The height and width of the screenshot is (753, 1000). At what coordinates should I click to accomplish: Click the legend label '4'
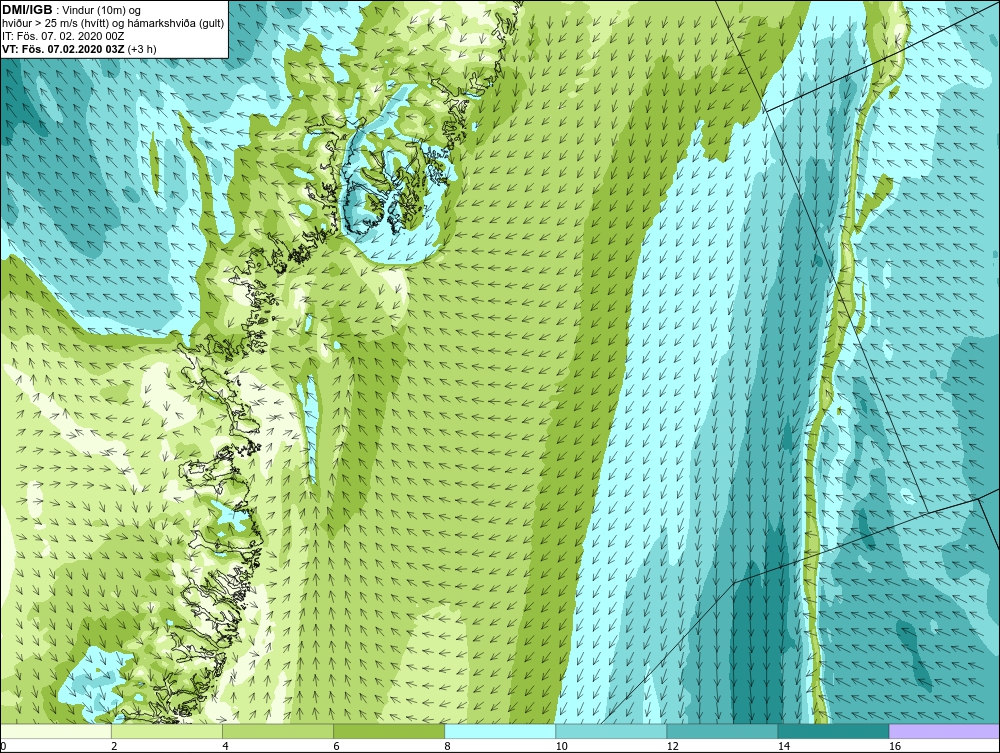225,746
